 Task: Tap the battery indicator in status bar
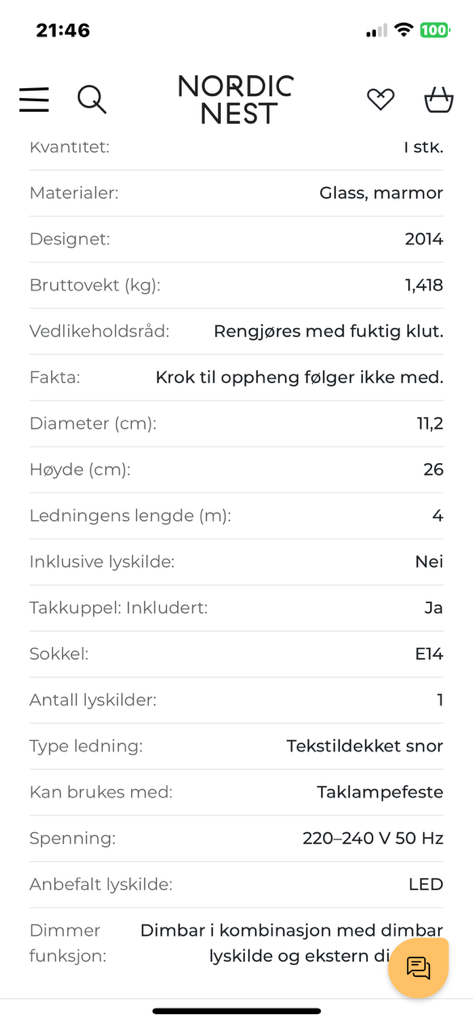[434, 30]
